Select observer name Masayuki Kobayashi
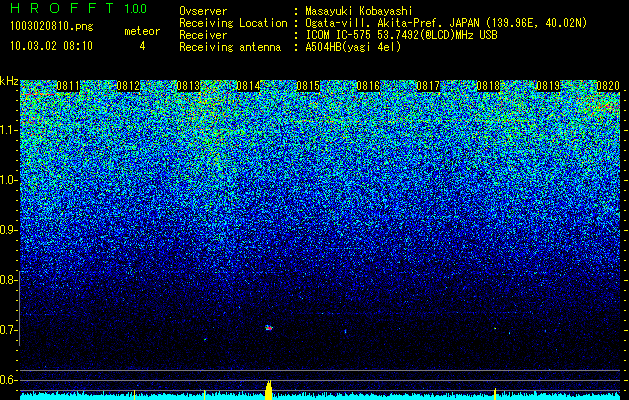Screen dimensions: 629x400 358,12
